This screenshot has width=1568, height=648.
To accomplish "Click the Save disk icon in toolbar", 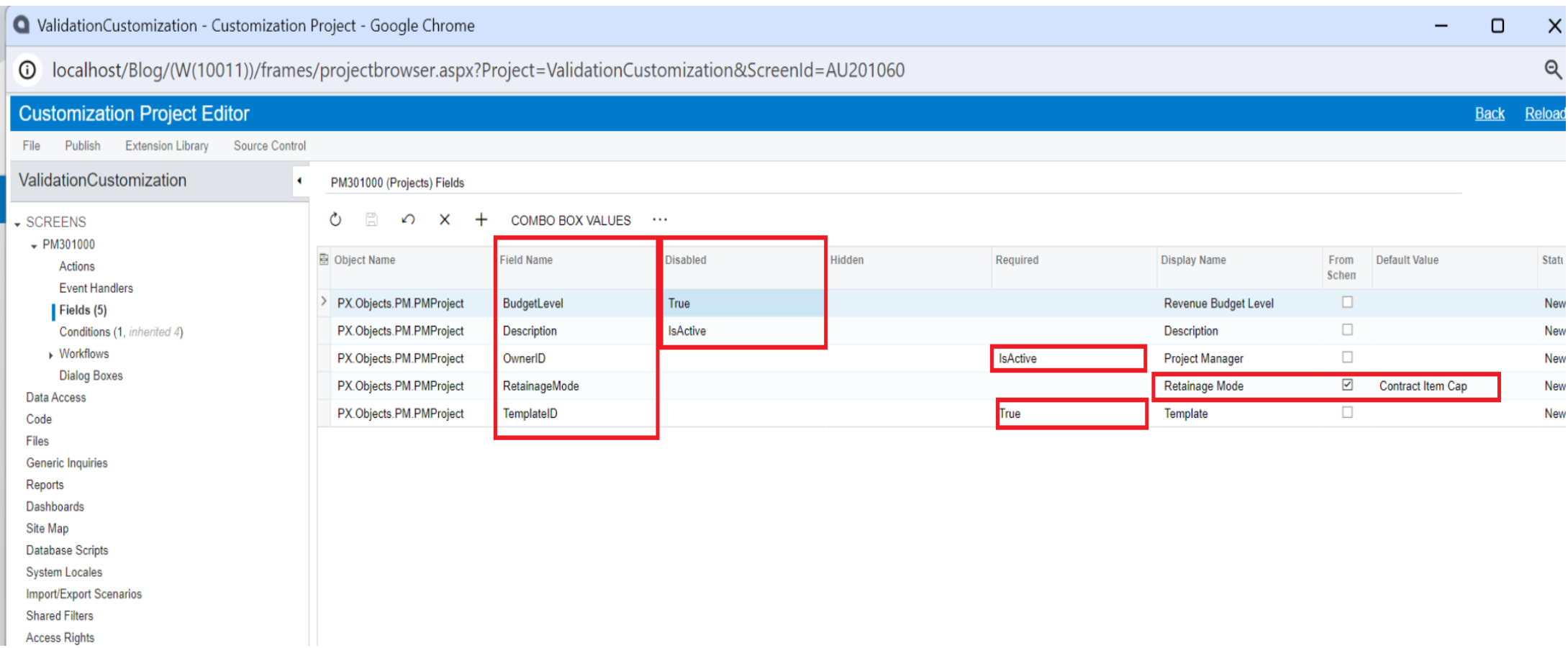I will click(x=371, y=220).
